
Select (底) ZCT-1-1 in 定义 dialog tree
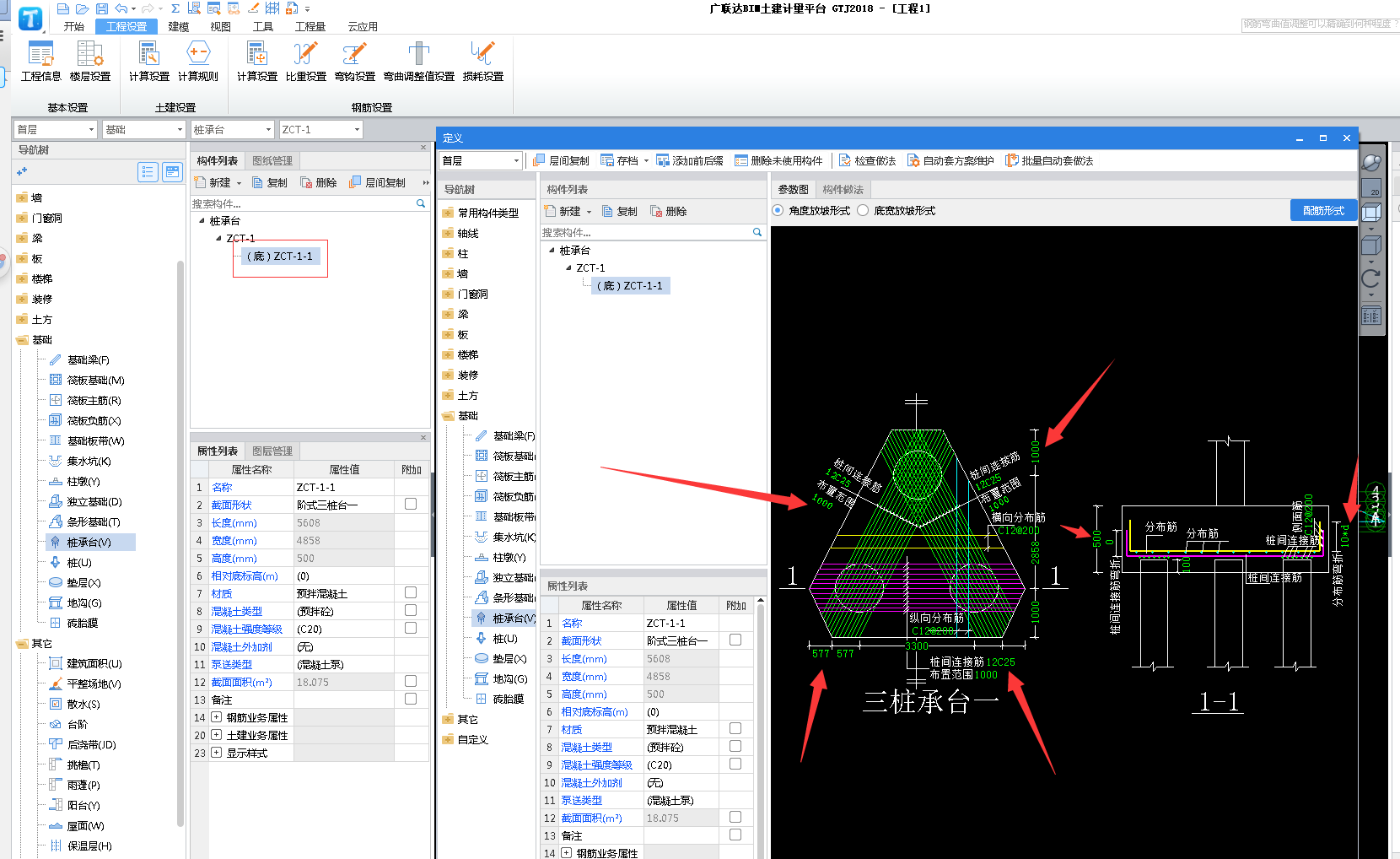[629, 286]
